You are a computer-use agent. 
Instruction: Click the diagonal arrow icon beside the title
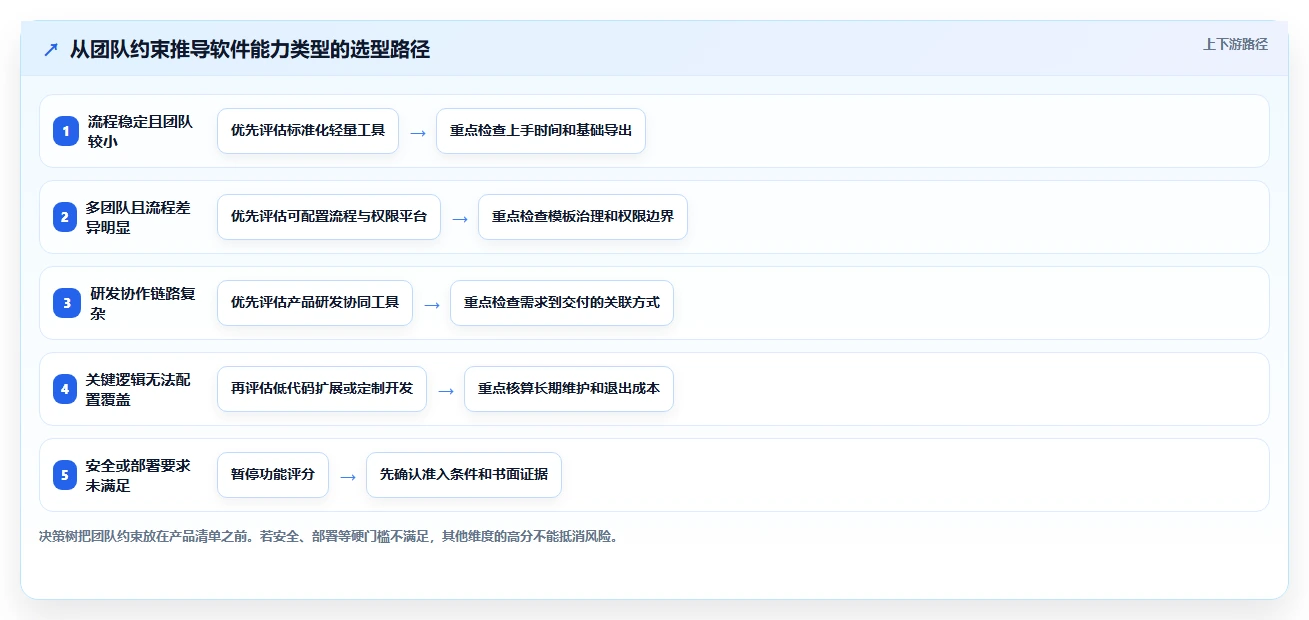click(51, 50)
